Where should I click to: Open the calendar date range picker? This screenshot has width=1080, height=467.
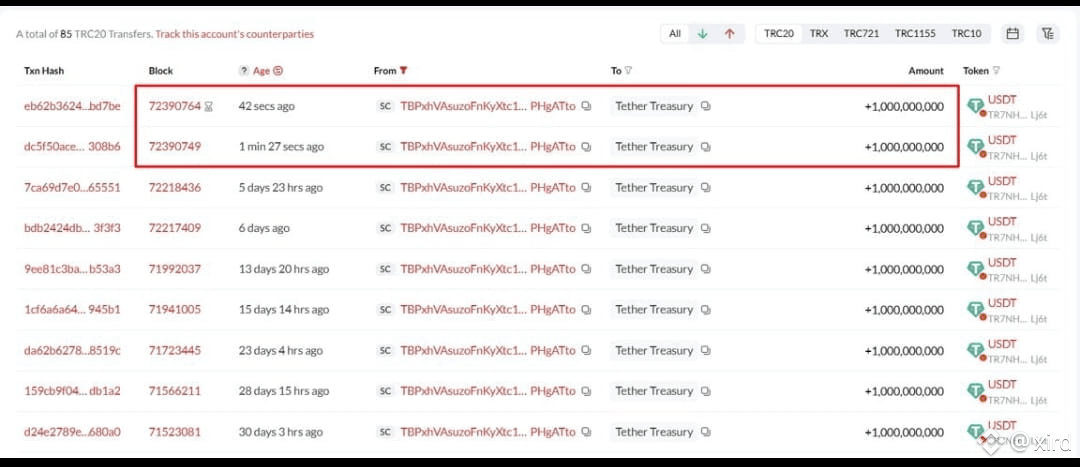[x=1012, y=34]
